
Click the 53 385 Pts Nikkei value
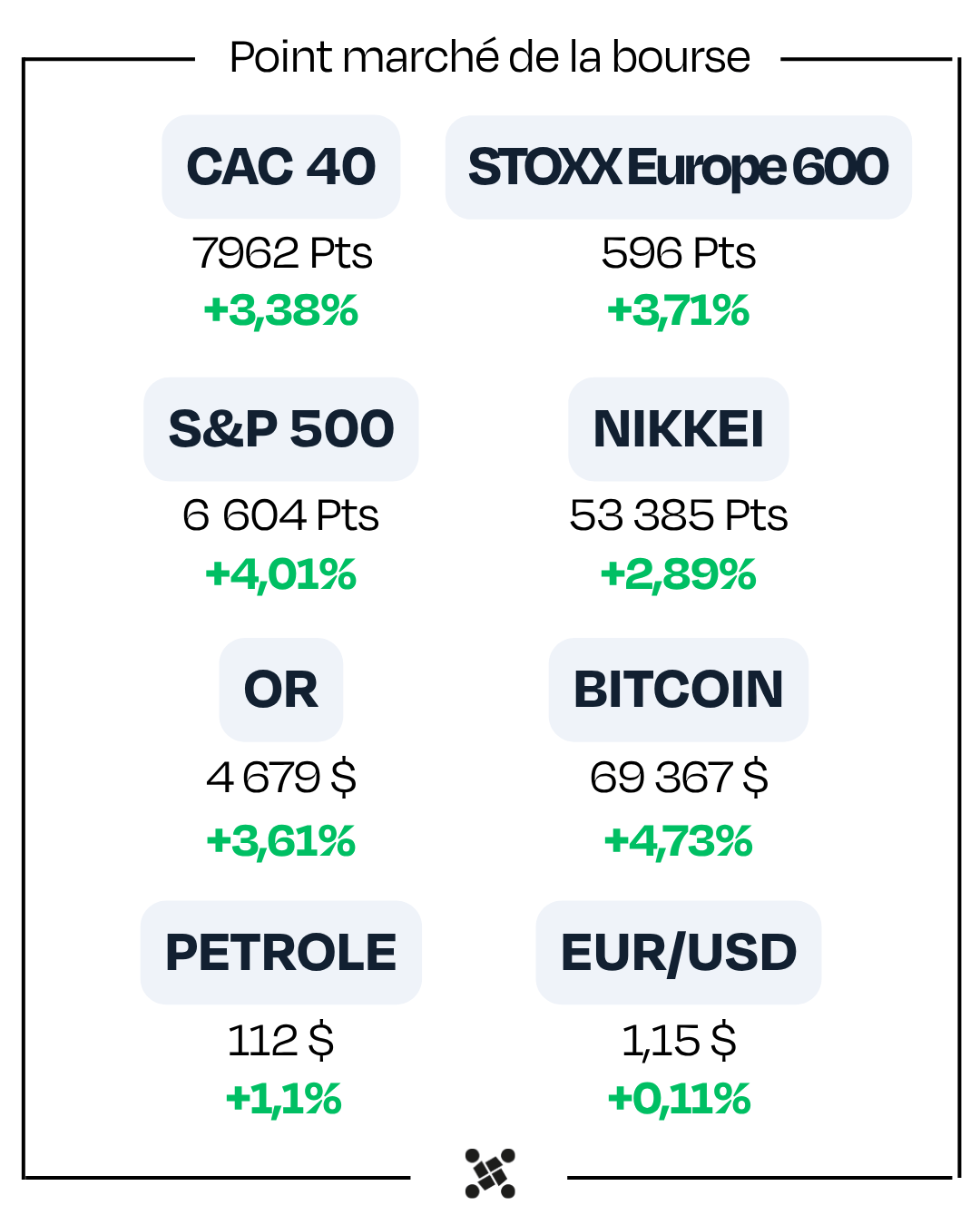pyautogui.click(x=678, y=515)
